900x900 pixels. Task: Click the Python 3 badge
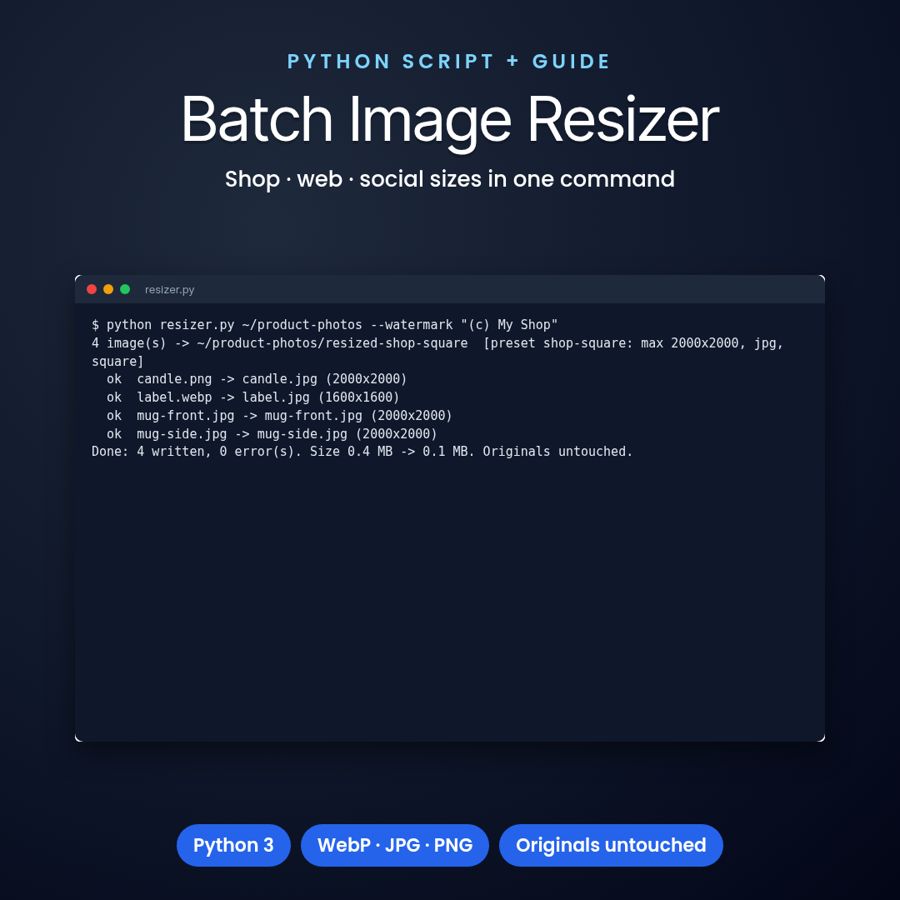(x=234, y=845)
